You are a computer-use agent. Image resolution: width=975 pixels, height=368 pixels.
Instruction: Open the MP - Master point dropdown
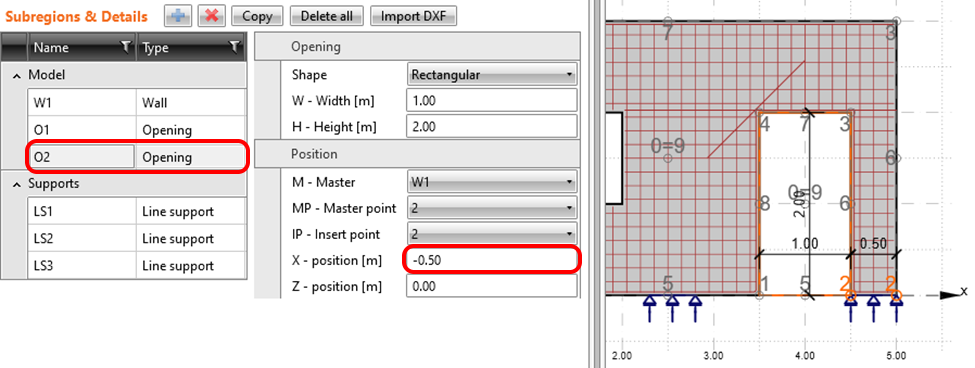[x=492, y=208]
